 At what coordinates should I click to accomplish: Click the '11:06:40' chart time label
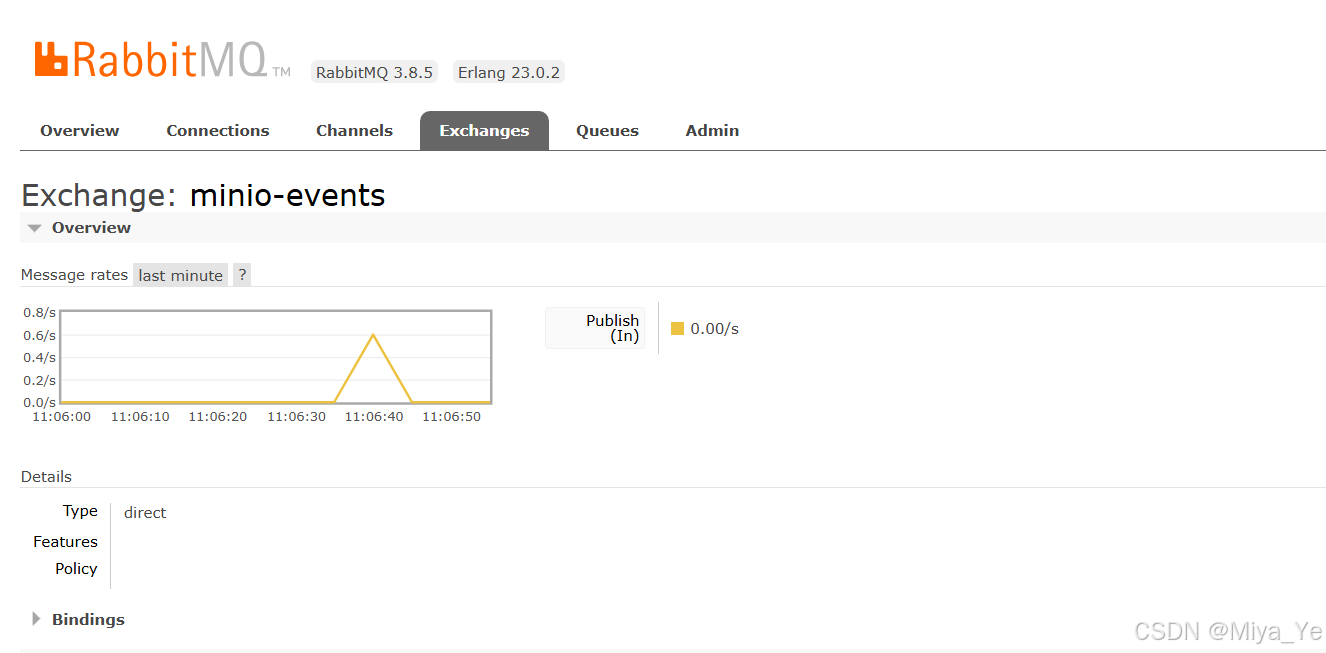coord(374,417)
